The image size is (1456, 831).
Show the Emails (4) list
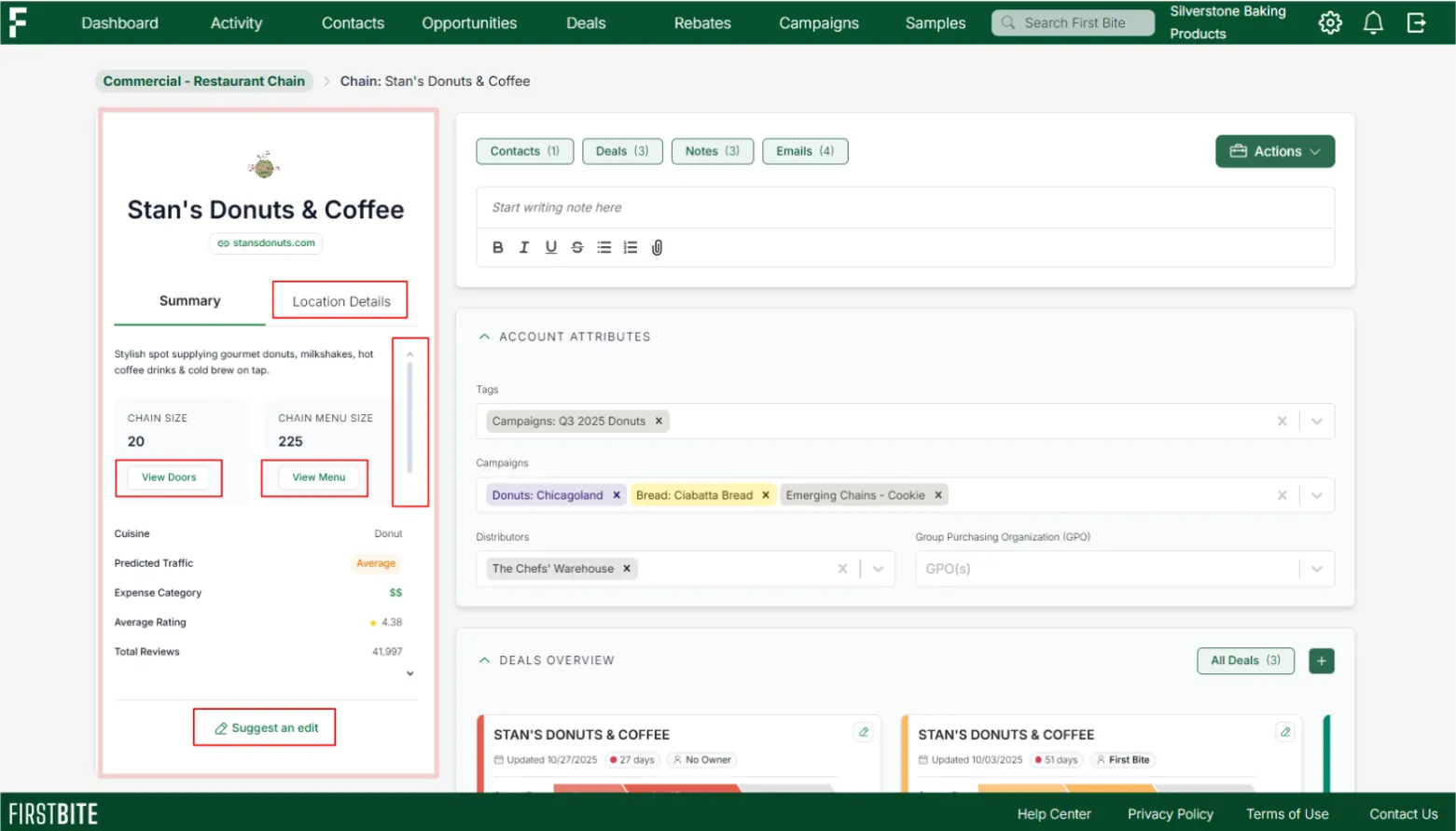click(805, 151)
